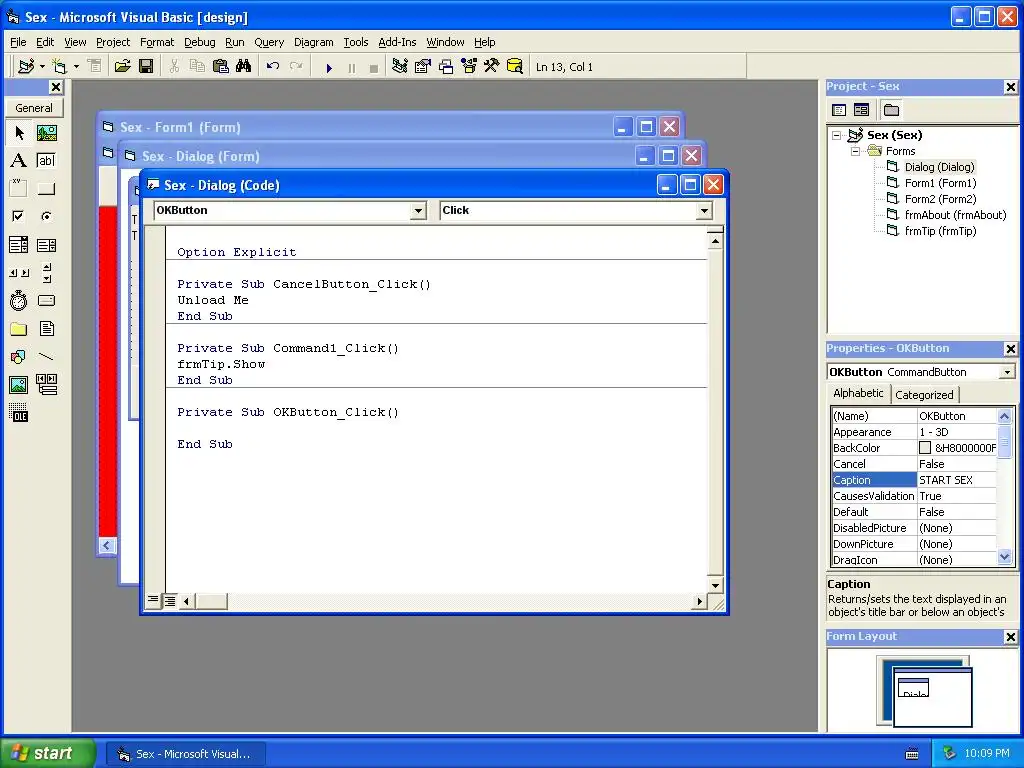Collapse the Sex (Sex) project node

pyautogui.click(x=837, y=135)
